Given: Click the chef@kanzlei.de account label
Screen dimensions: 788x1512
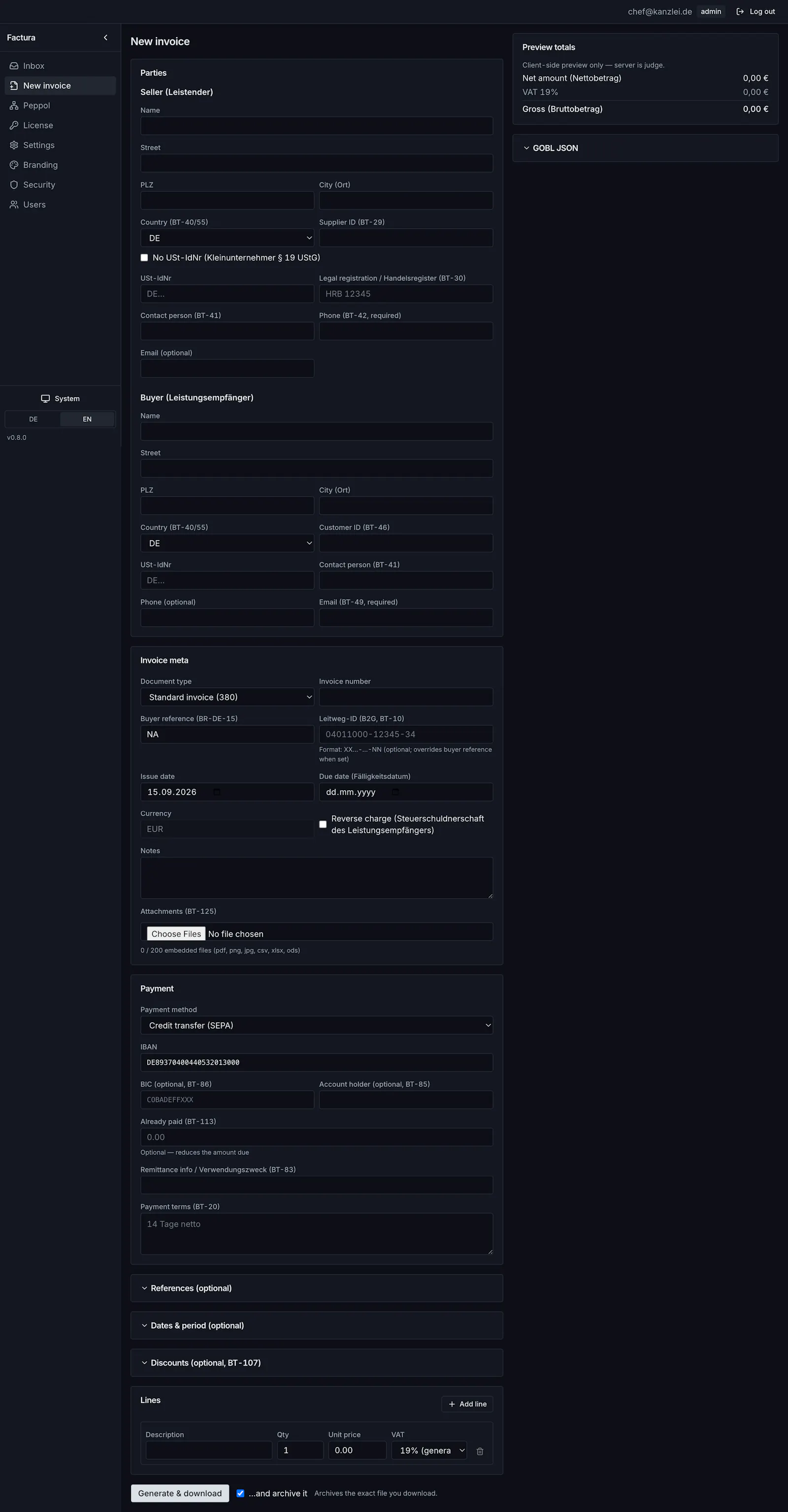Looking at the screenshot, I should click(659, 12).
